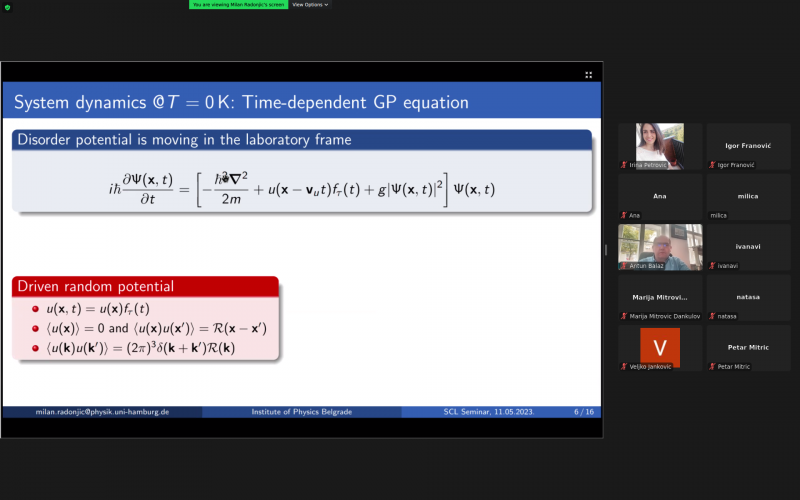Image resolution: width=800 pixels, height=500 pixels.
Task: Click the divider handle beside the participant gallery
Action: pyautogui.click(x=606, y=249)
